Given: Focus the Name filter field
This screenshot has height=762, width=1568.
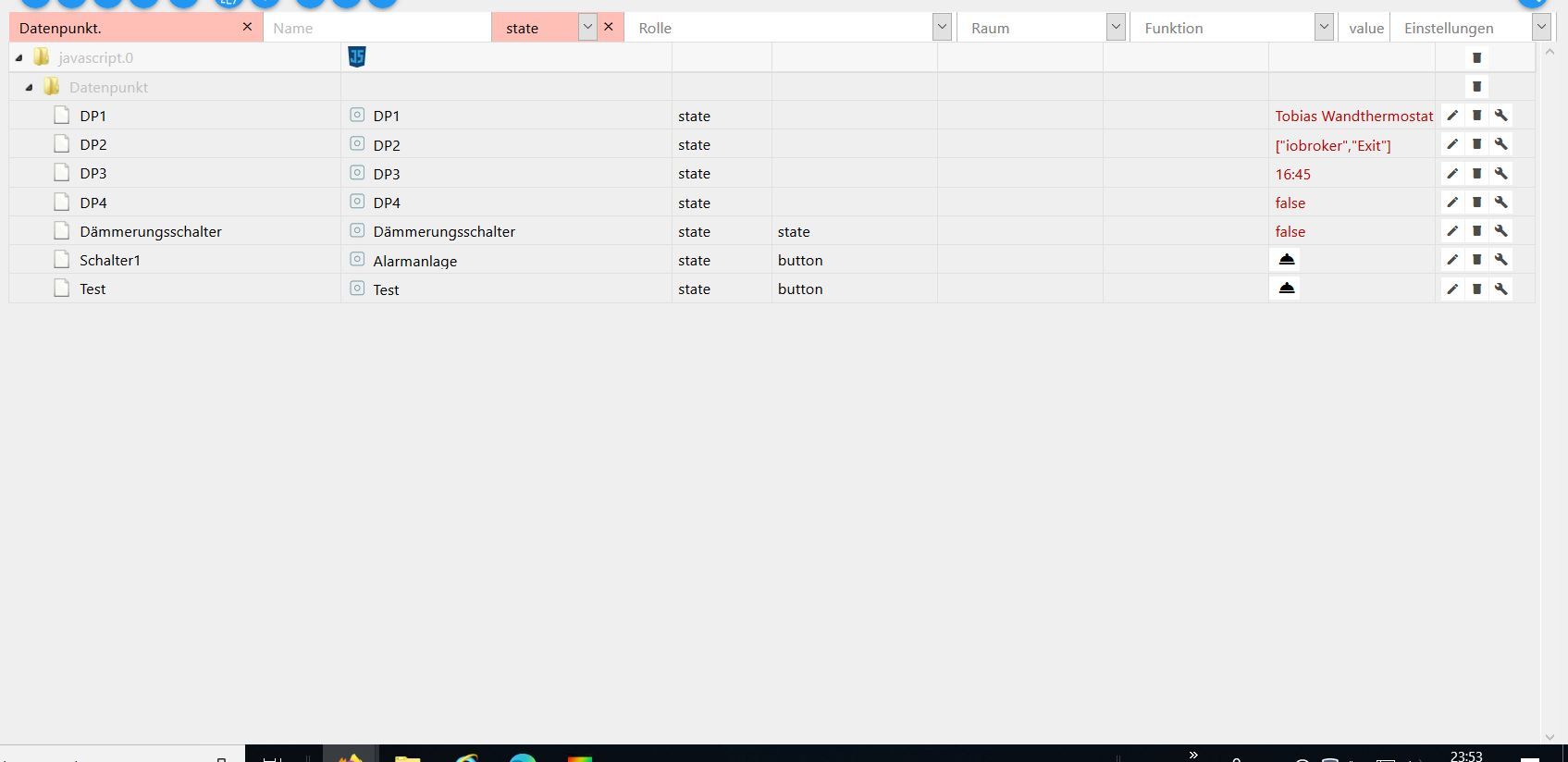Looking at the screenshot, I should point(377,28).
